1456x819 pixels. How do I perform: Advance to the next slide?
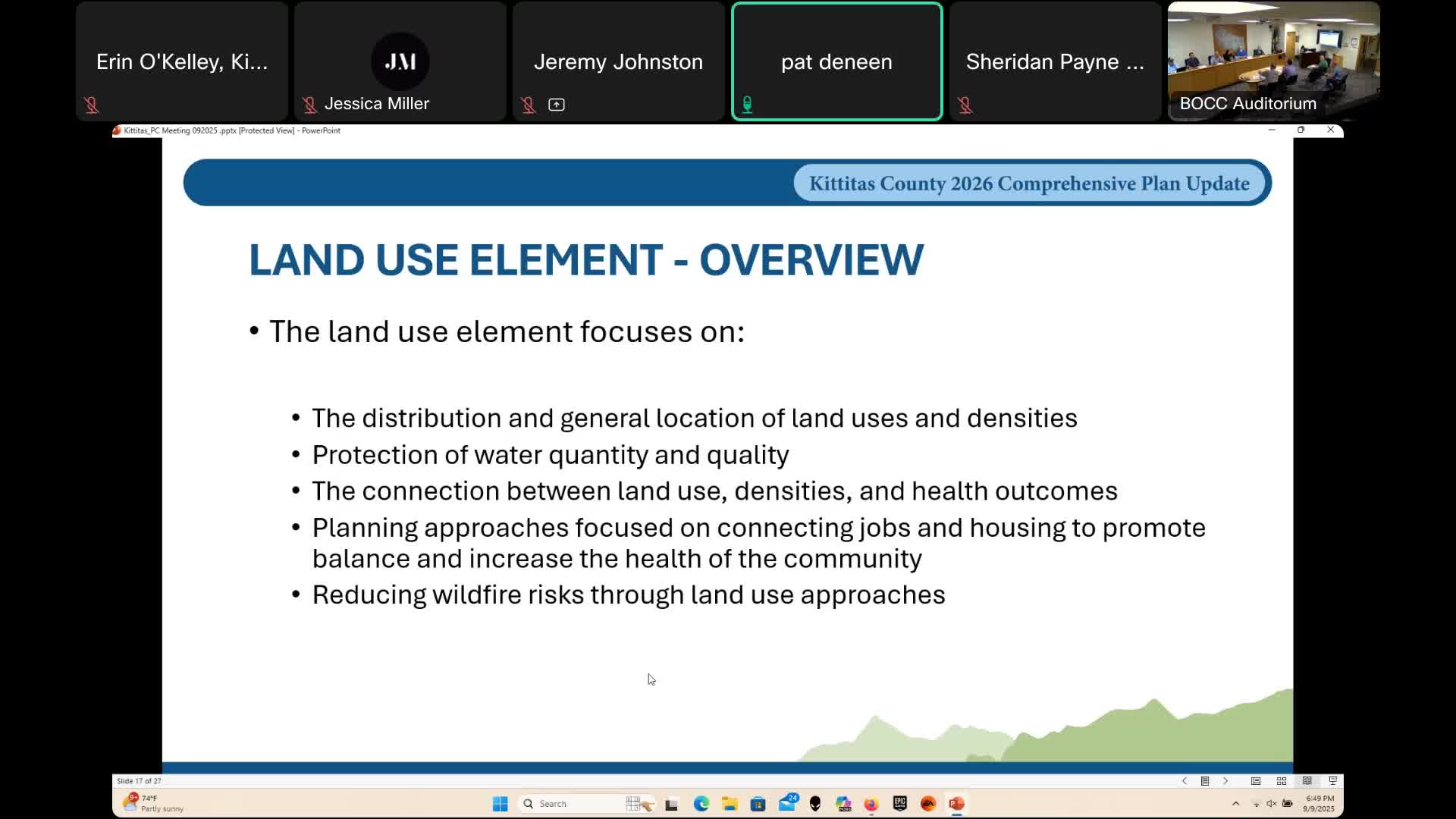[1226, 780]
